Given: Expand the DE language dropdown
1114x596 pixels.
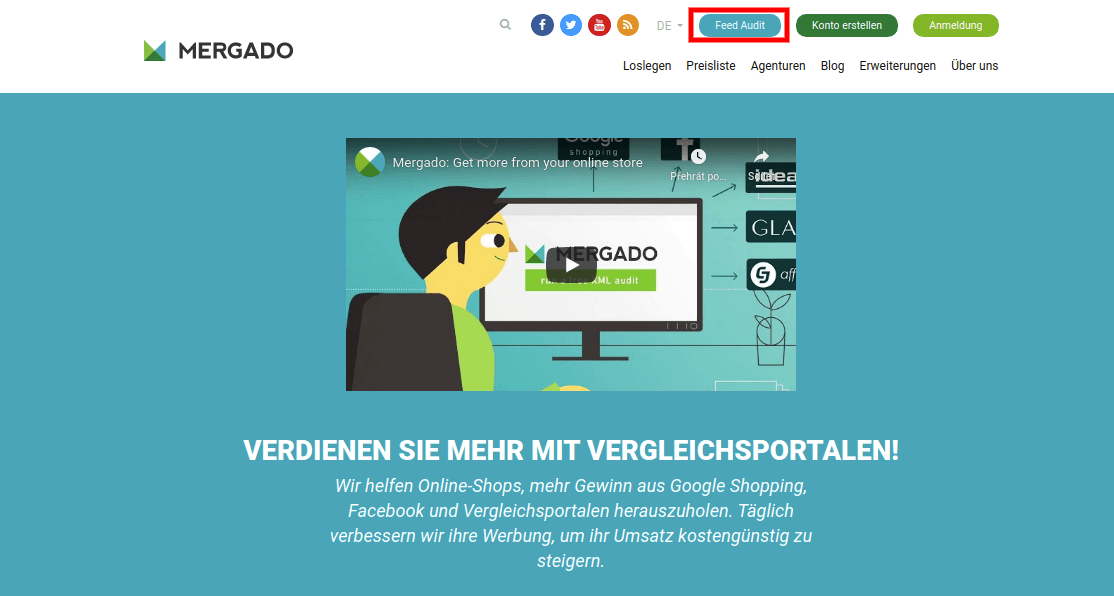Looking at the screenshot, I should click(x=669, y=26).
